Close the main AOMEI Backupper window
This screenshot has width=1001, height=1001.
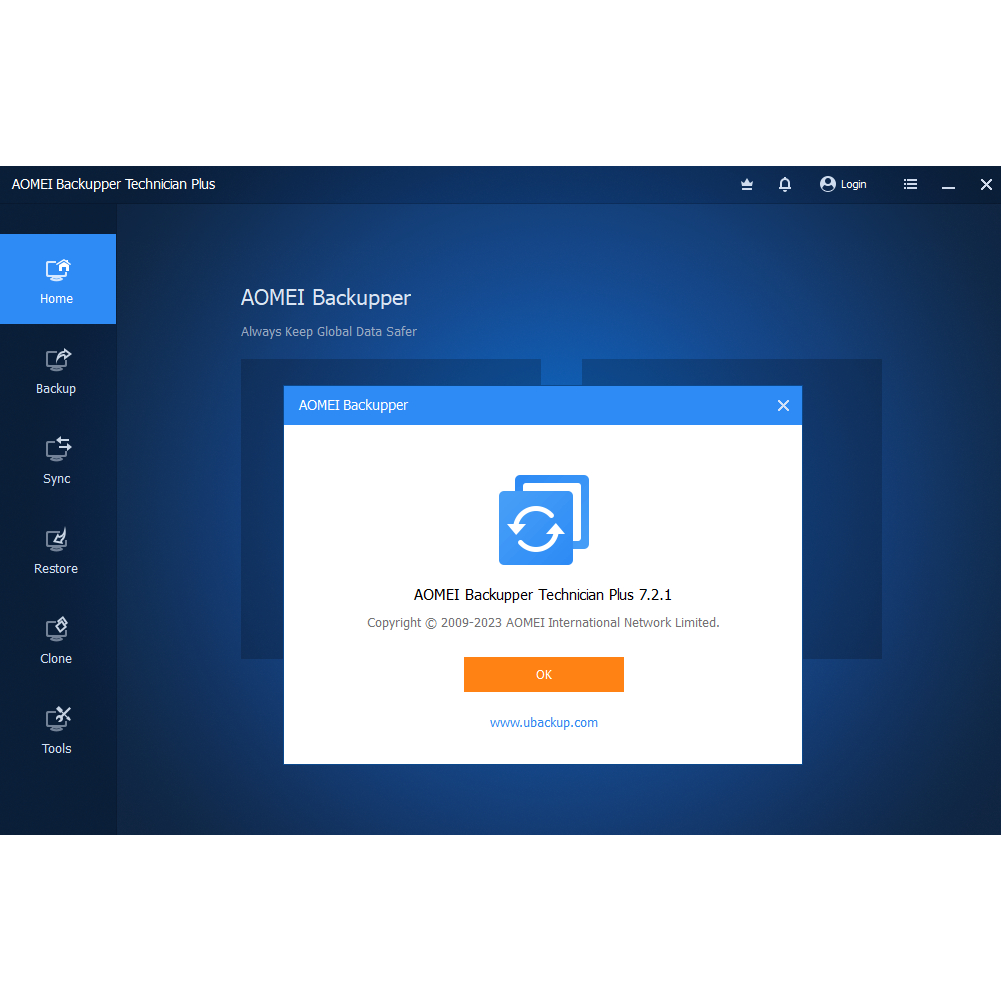tap(986, 184)
